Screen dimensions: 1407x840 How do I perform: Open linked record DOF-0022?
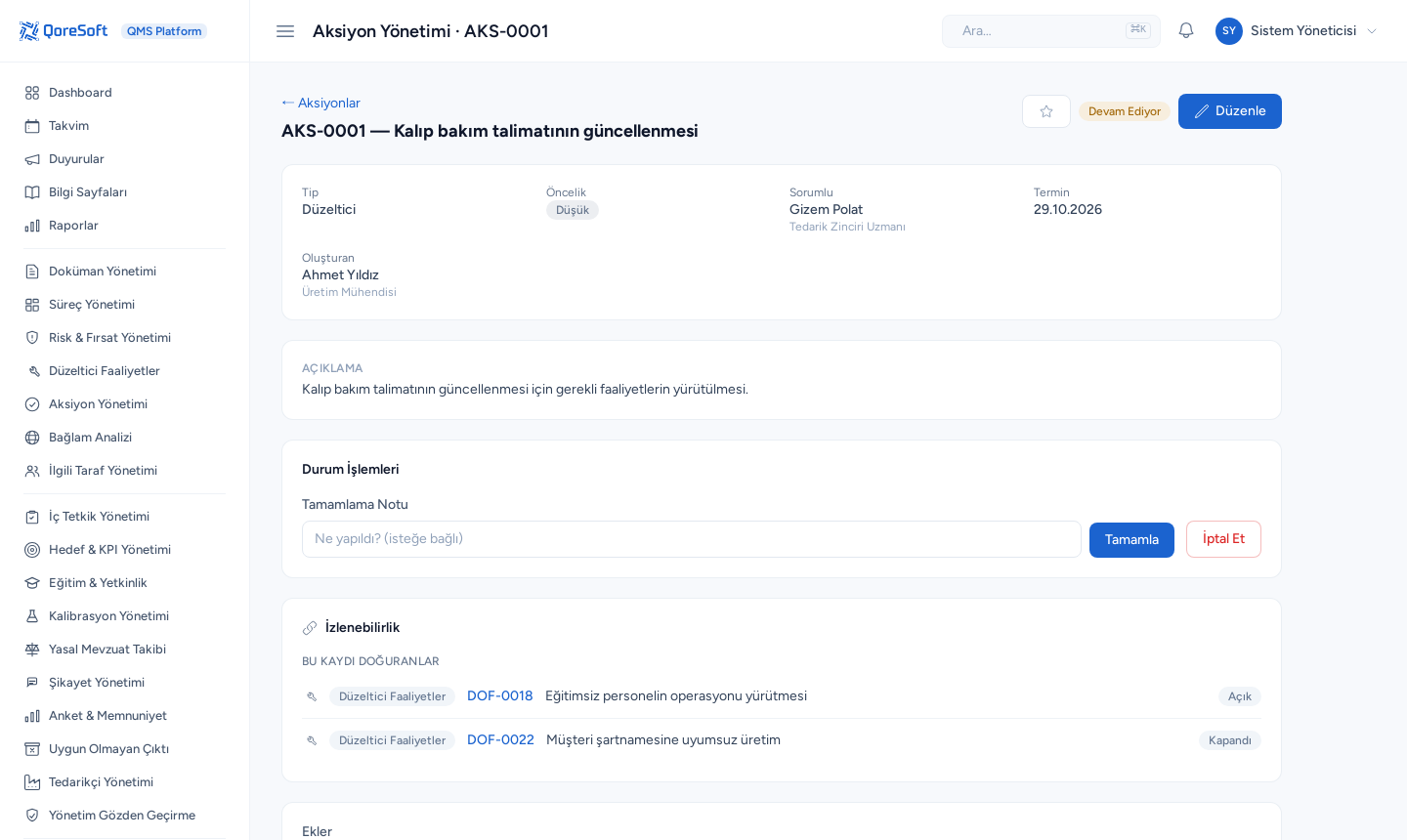coord(500,740)
